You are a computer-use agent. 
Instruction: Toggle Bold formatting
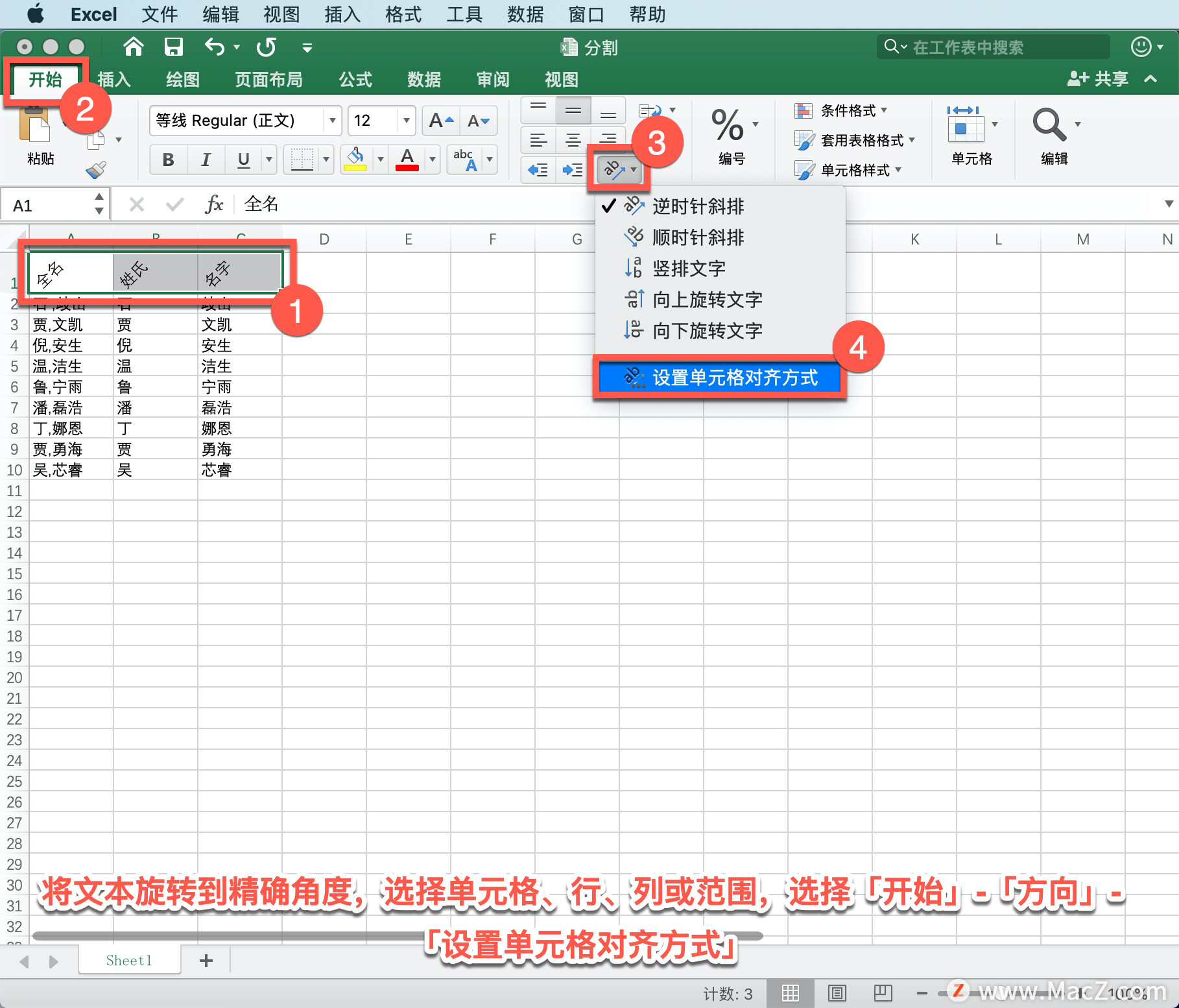(x=168, y=160)
